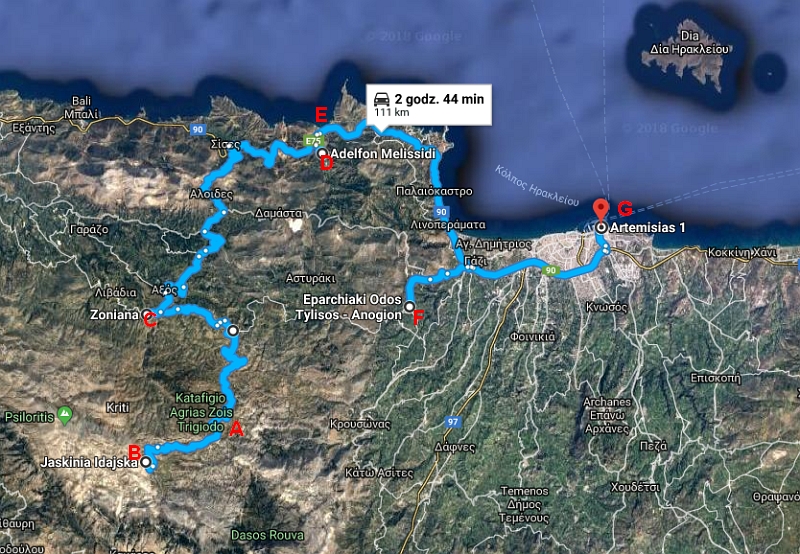
Task: Click the Zoniana waypoint circle
Action: pyautogui.click(x=146, y=314)
